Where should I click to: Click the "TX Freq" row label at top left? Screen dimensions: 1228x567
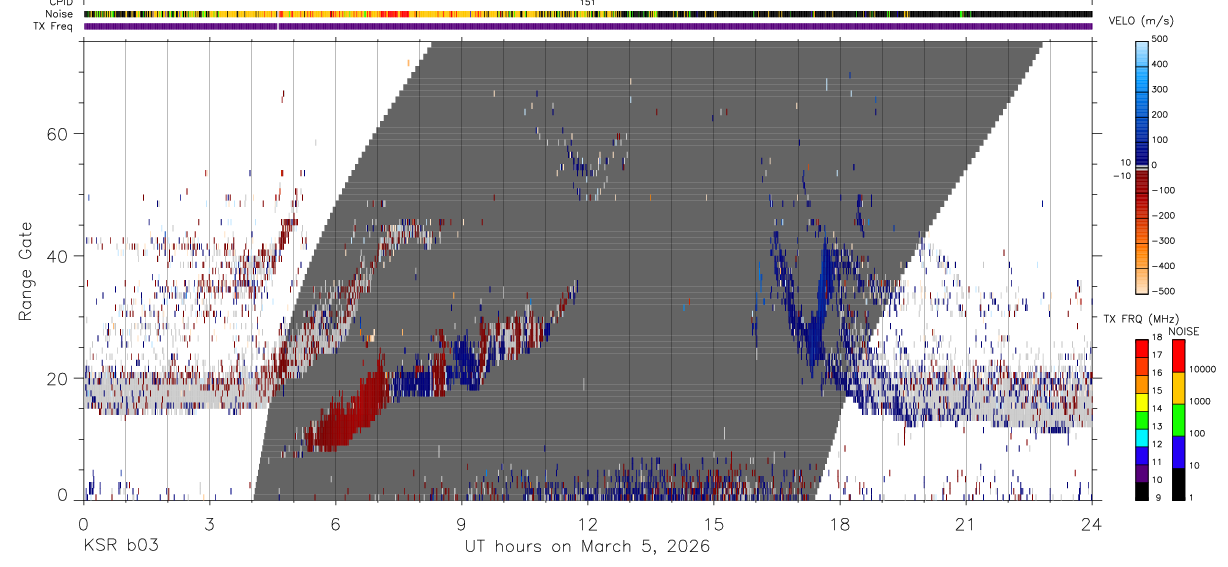(x=54, y=26)
